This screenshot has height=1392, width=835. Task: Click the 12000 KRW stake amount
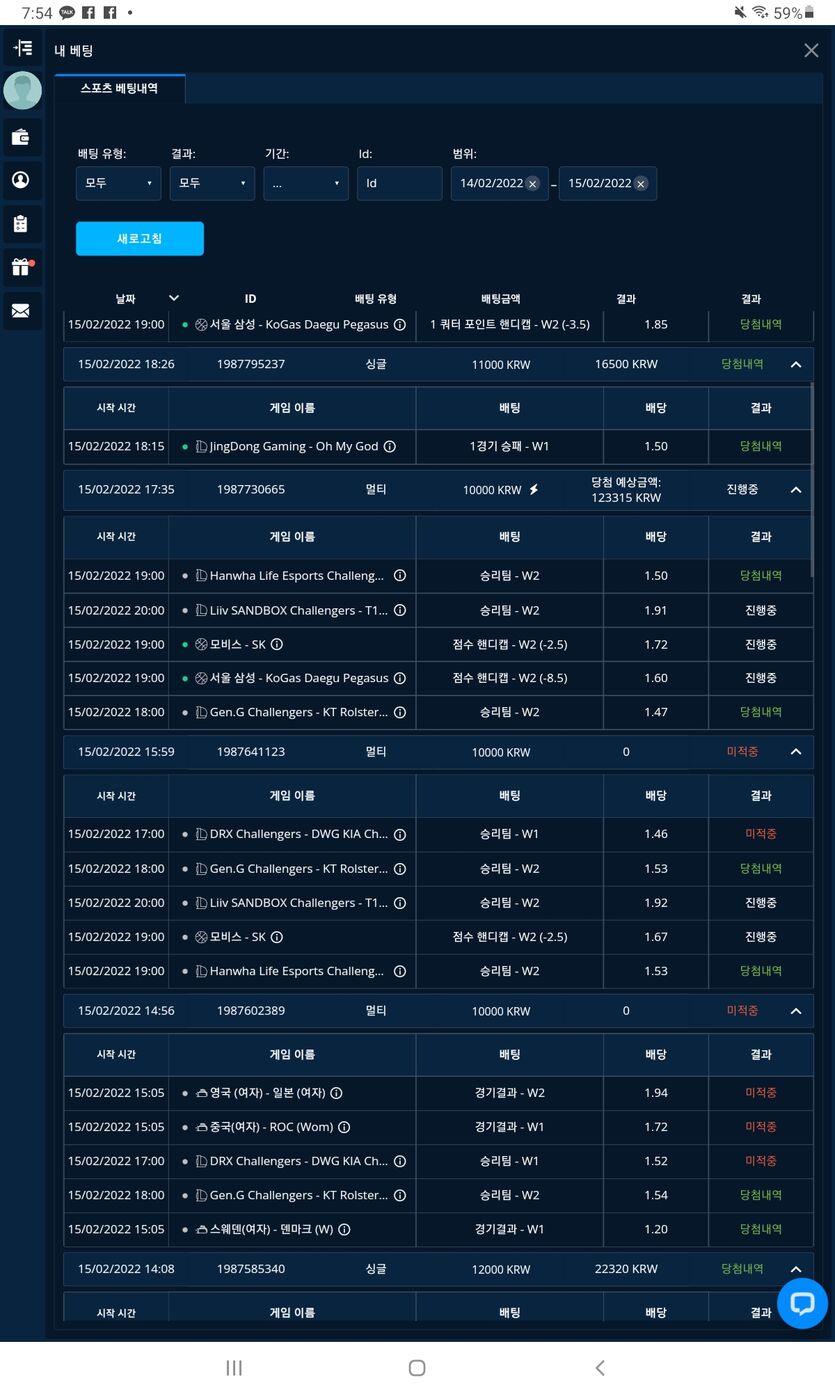pyautogui.click(x=501, y=1269)
